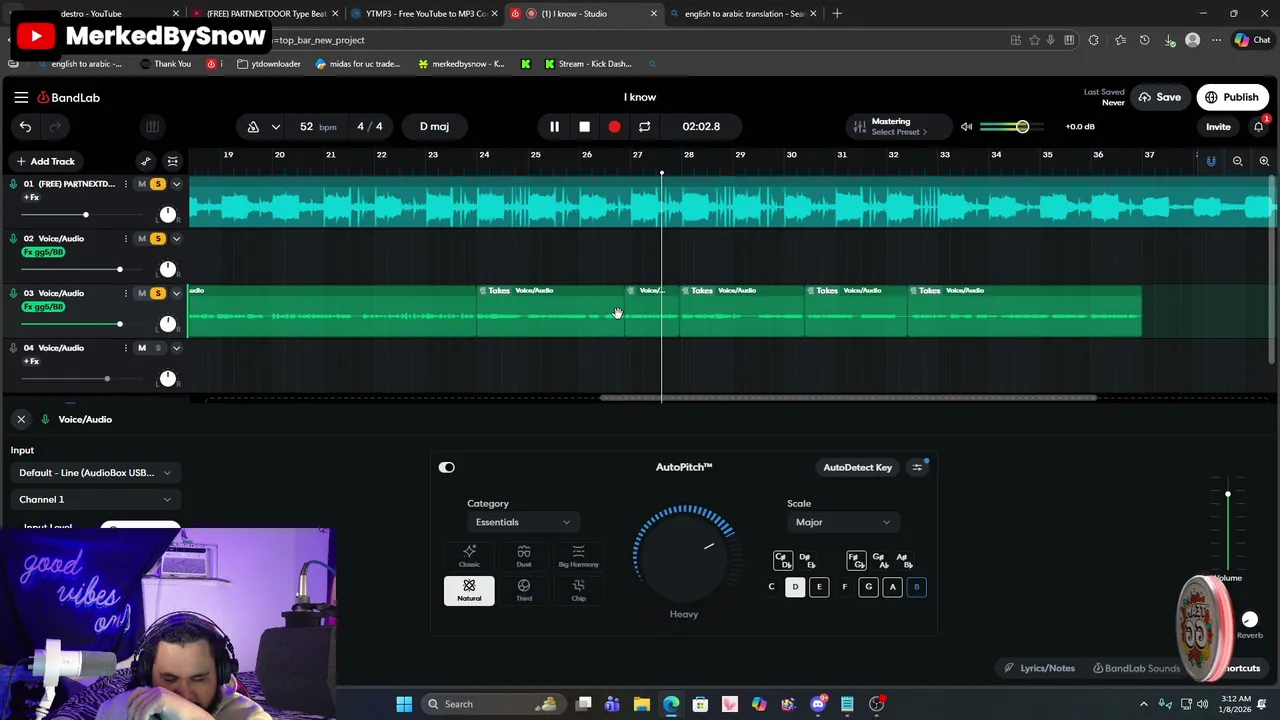Switch to the english to arabic translation tab
Screen dimensions: 1280x720
coord(745,14)
